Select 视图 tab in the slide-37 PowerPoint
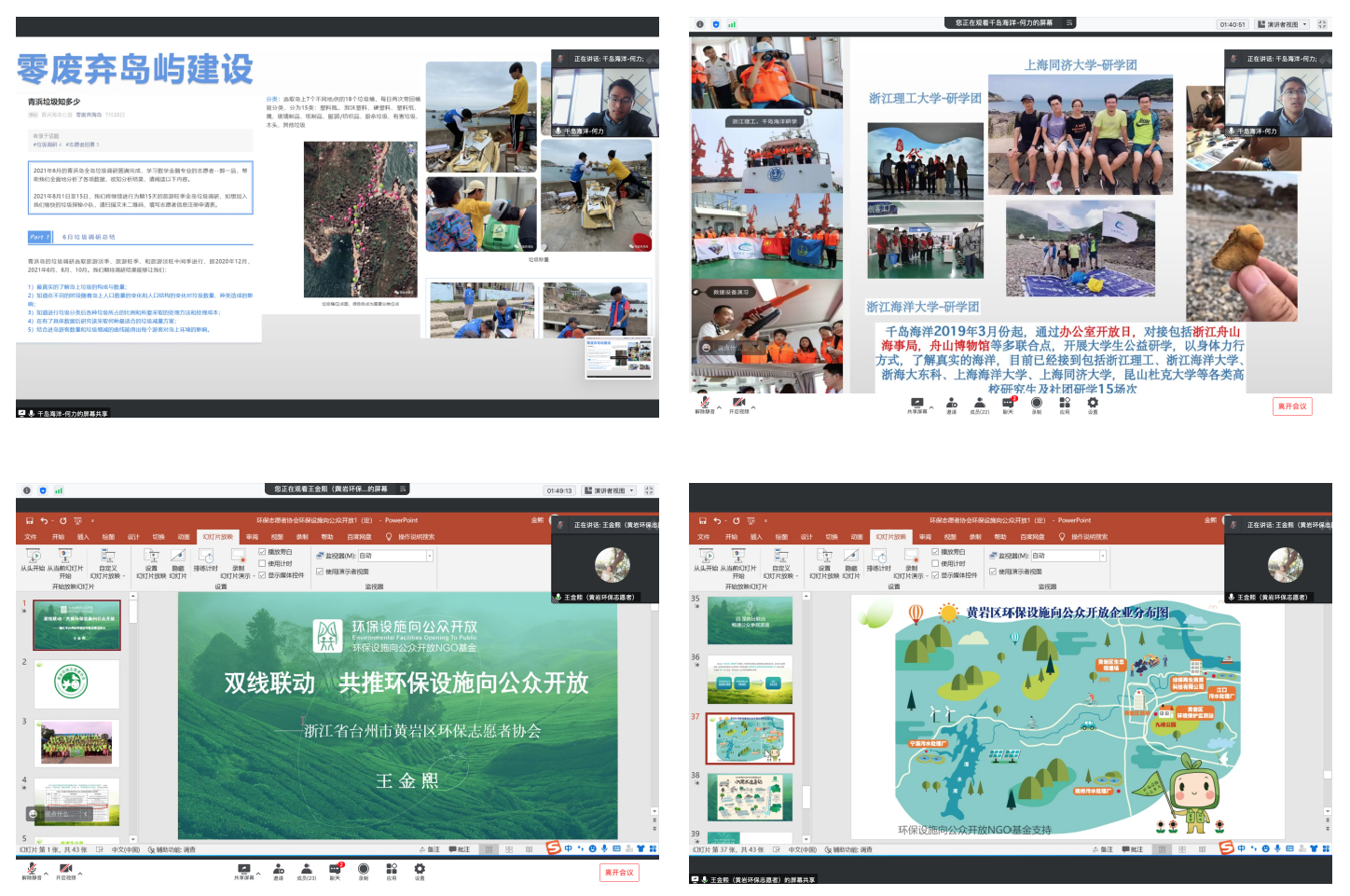The width and height of the screenshot is (1350, 896). point(950,537)
